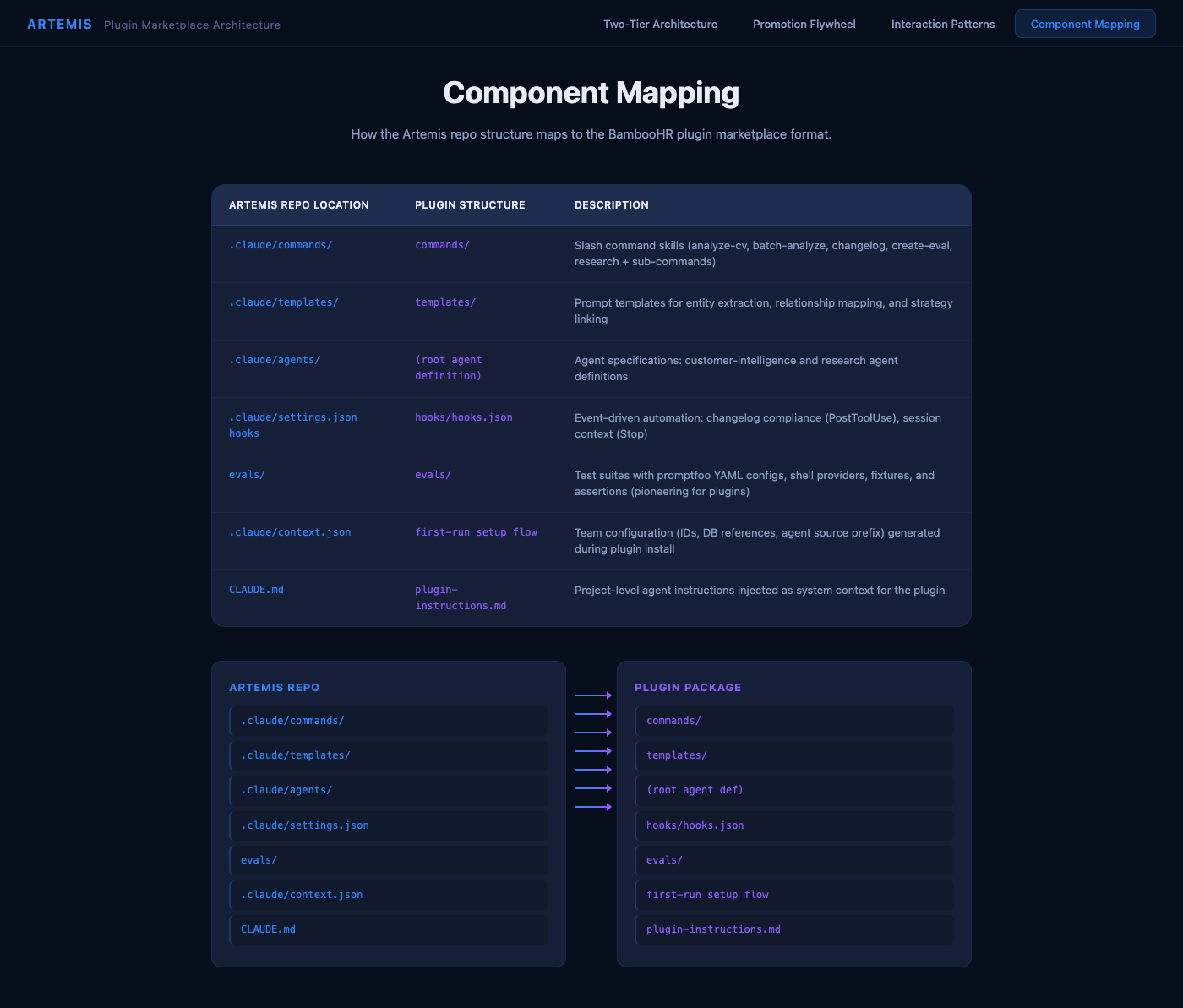This screenshot has width=1183, height=1008.
Task: Click the Artemis Repo Location column header
Action: click(x=299, y=205)
